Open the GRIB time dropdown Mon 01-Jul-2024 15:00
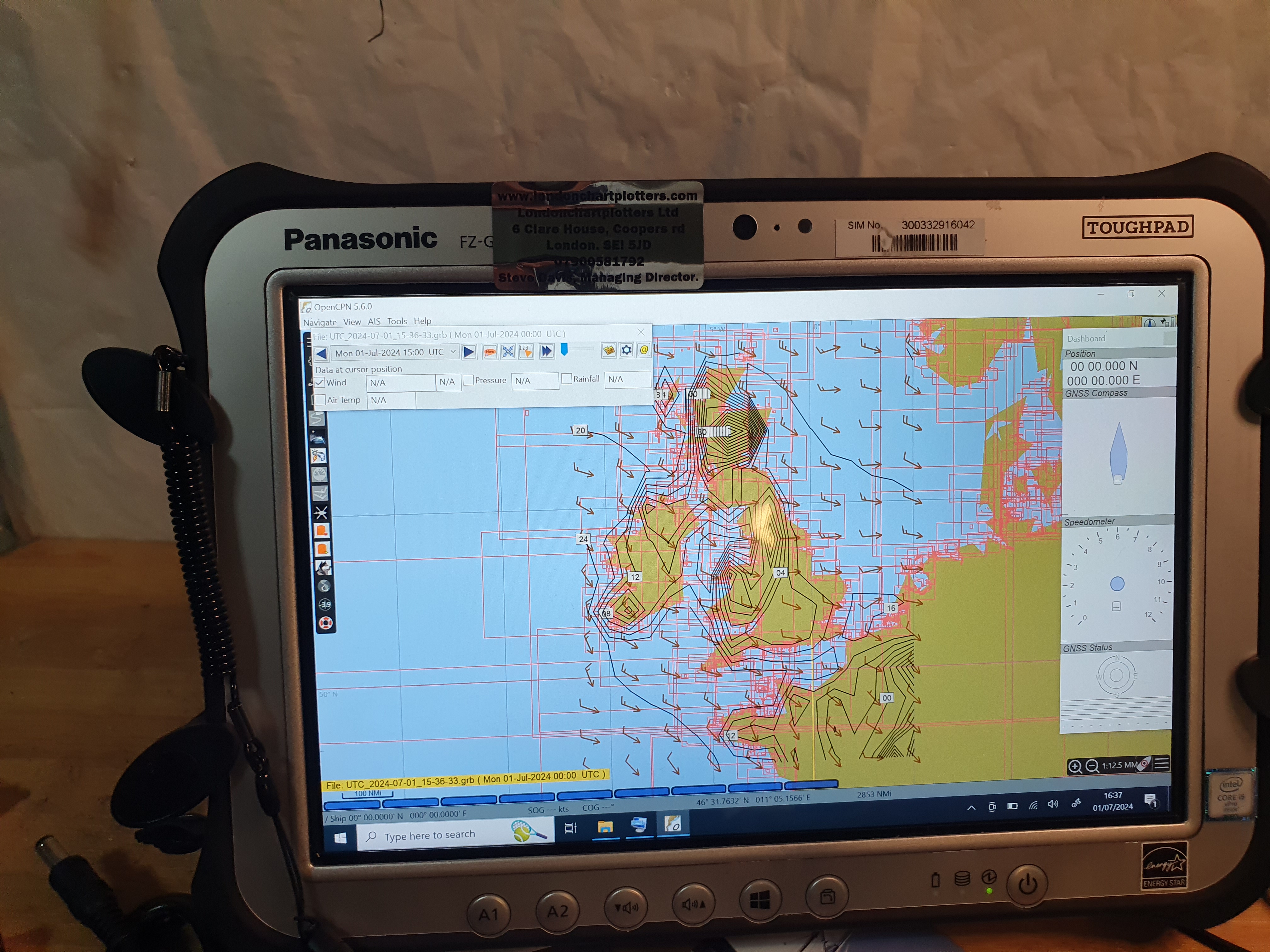The height and width of the screenshot is (952, 1270). tap(395, 352)
